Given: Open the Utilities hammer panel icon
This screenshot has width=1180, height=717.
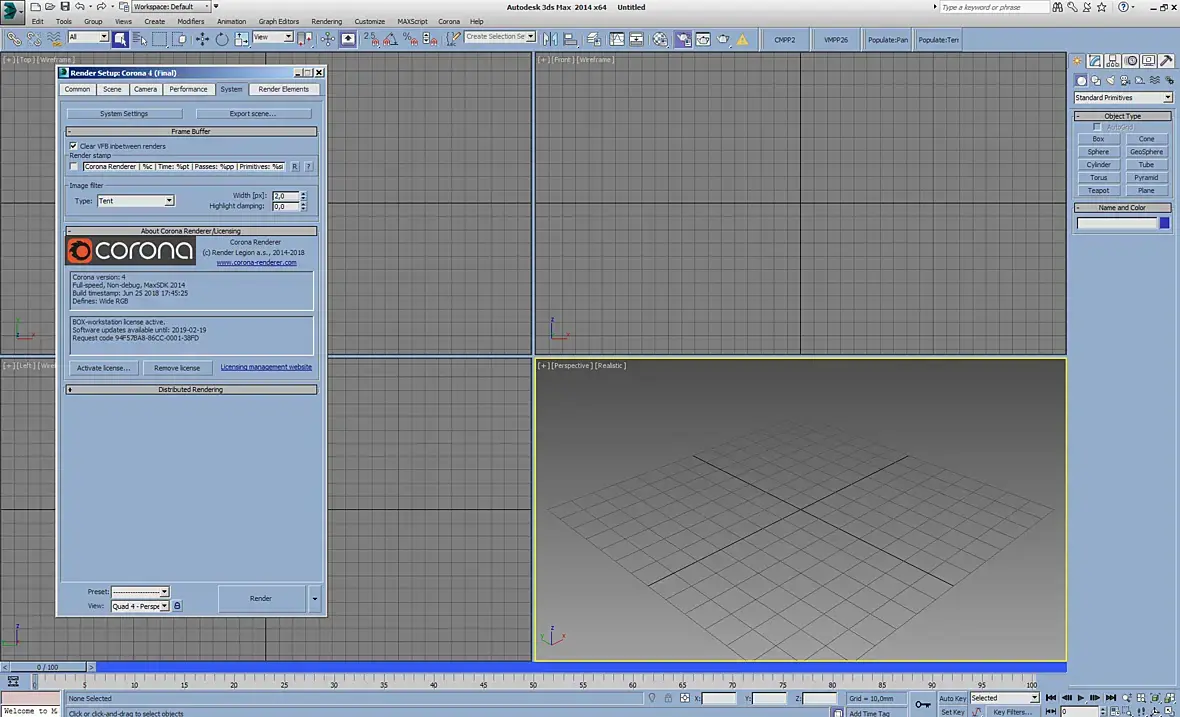Looking at the screenshot, I should pos(1166,61).
